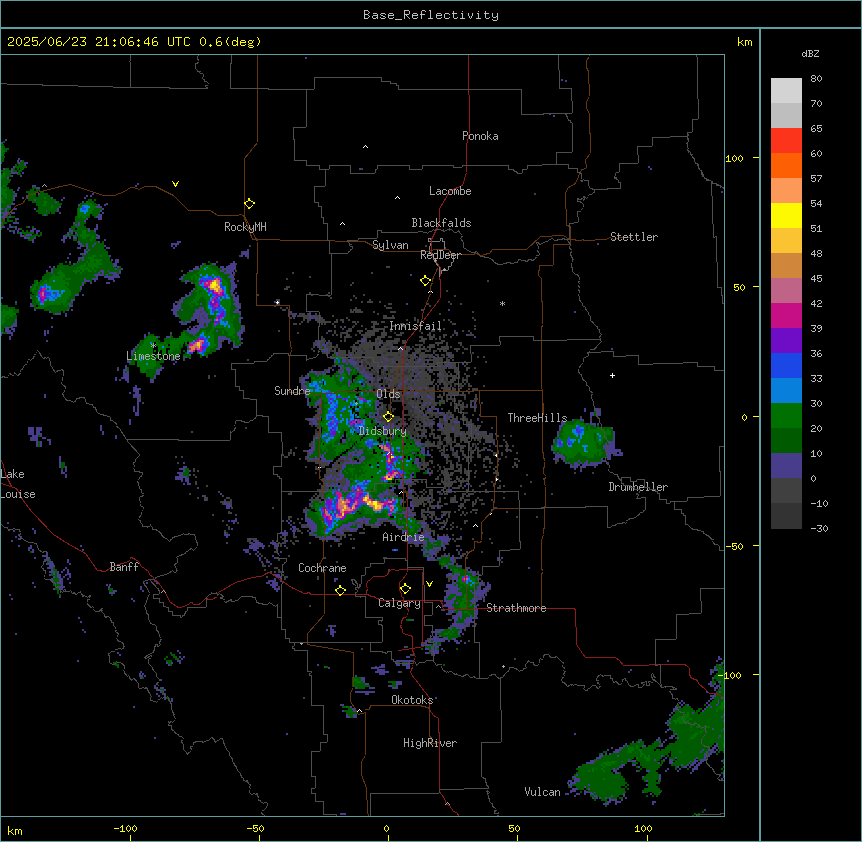Click the magenta 39-42 dBZ legend swatch
The width and height of the screenshot is (862, 842).
[786, 315]
